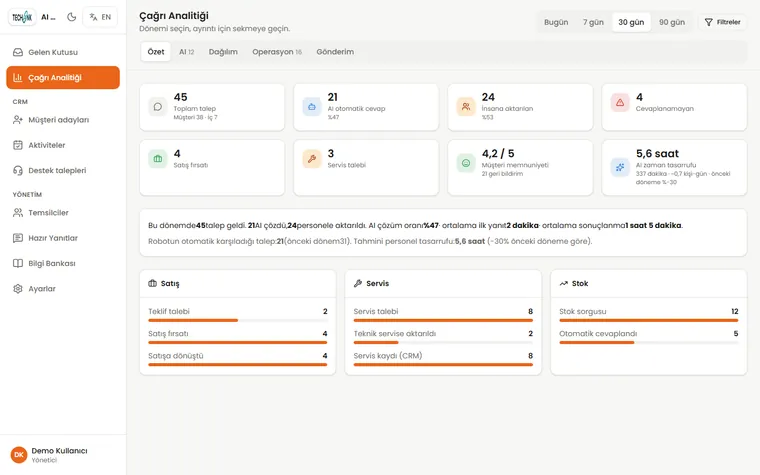Click the Çağrı Analitiği page heading
Viewport: 760px width, 475px height.
click(x=174, y=16)
